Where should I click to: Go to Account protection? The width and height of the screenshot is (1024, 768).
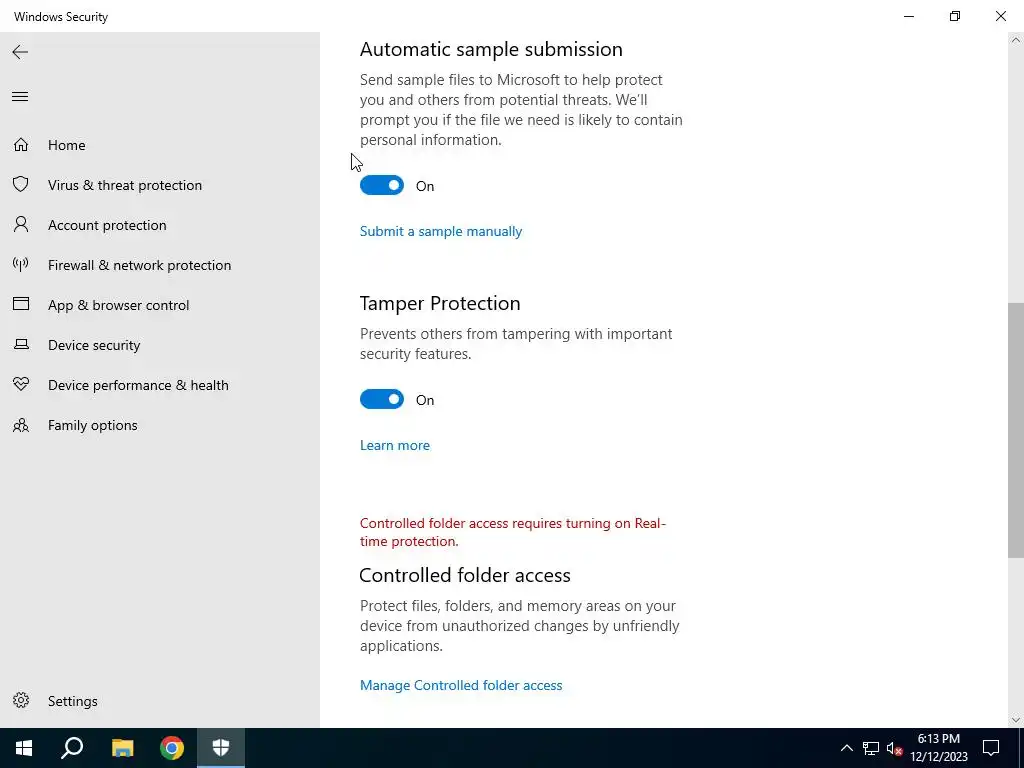click(x=107, y=225)
